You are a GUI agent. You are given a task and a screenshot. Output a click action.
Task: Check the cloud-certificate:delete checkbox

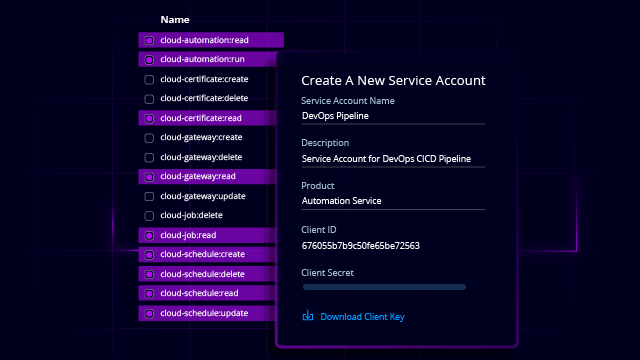[x=149, y=99]
